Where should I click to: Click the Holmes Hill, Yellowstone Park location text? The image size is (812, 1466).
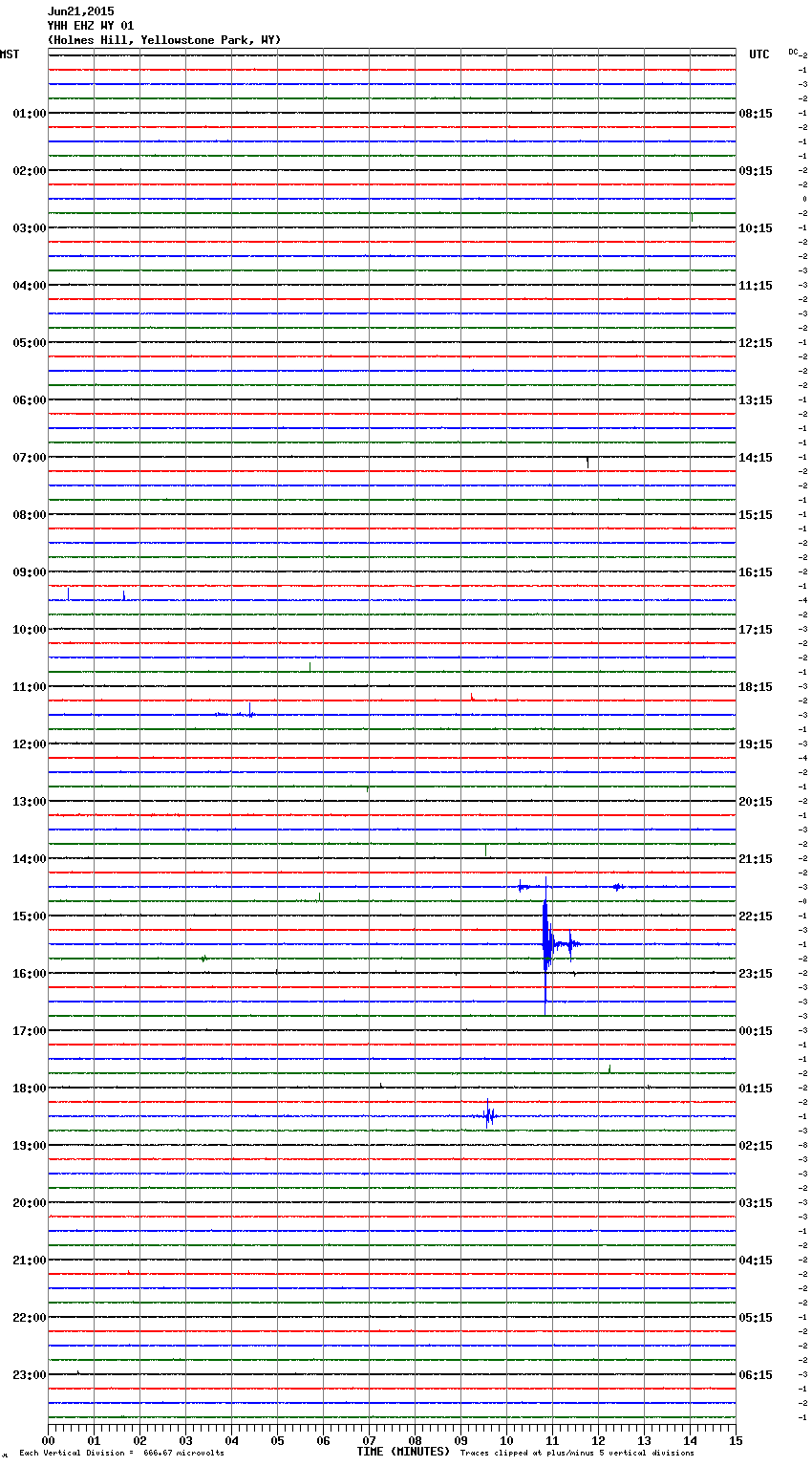tap(163, 40)
